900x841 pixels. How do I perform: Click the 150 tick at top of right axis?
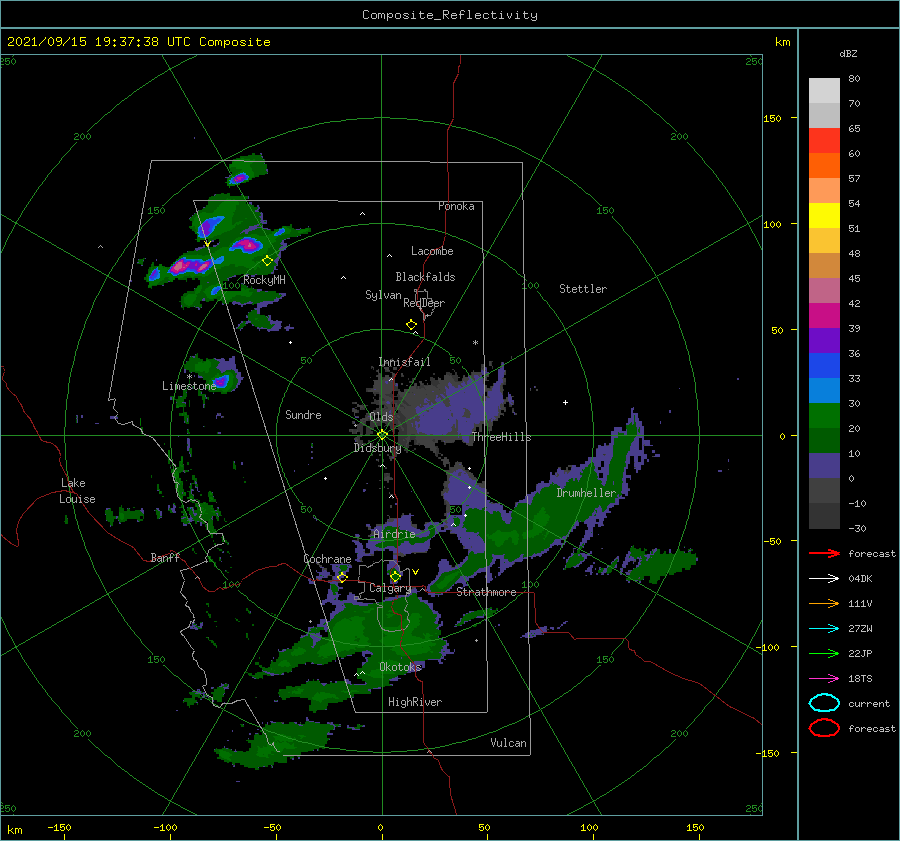pos(772,118)
